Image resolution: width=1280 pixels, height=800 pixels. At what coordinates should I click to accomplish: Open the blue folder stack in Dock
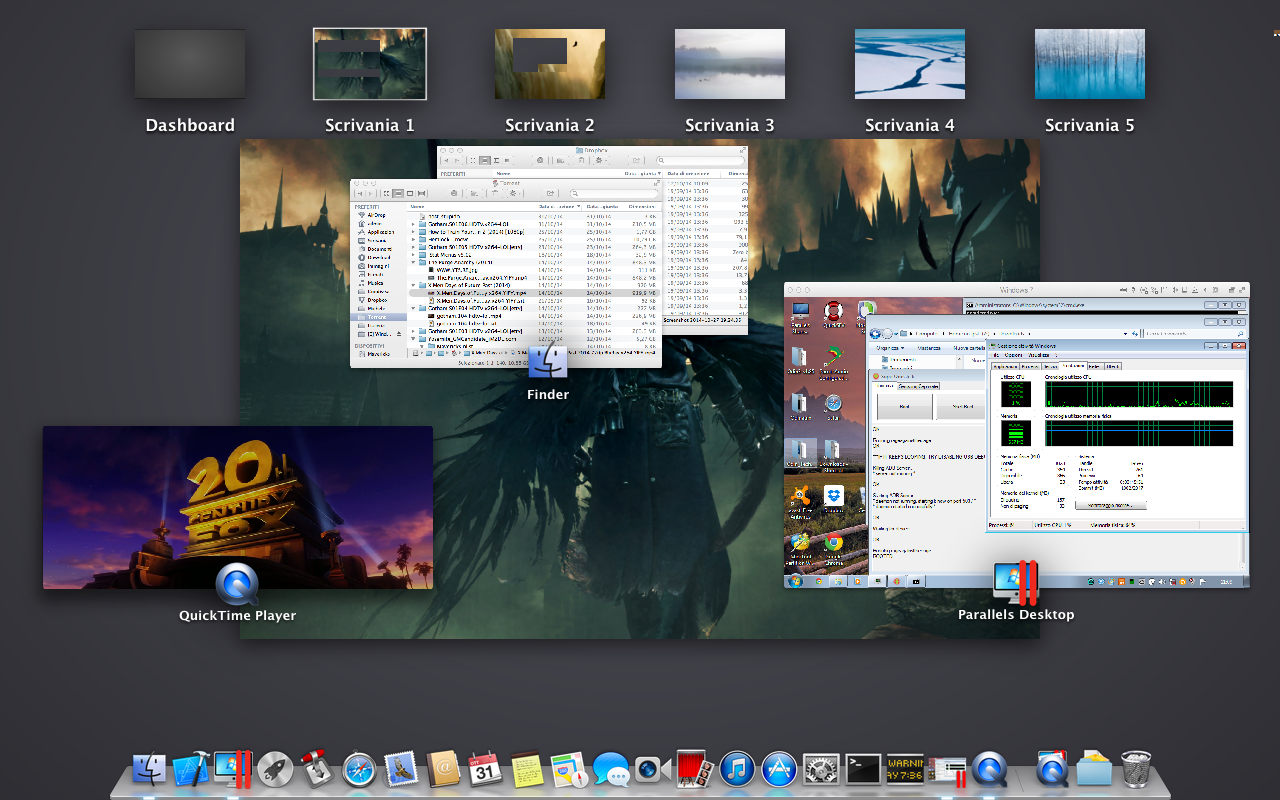tap(1094, 769)
